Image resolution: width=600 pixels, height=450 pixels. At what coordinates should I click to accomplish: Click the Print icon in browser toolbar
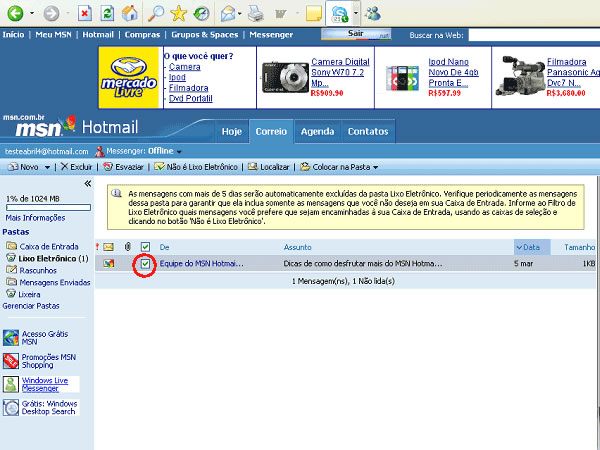coord(254,14)
